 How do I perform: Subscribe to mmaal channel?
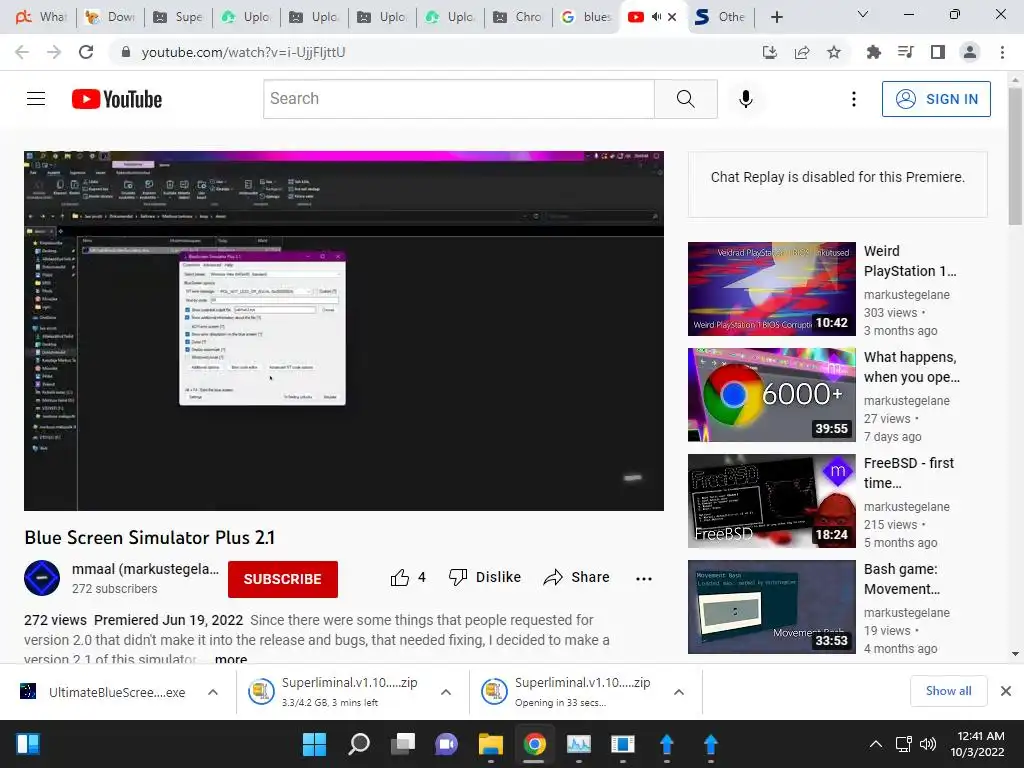(x=283, y=579)
